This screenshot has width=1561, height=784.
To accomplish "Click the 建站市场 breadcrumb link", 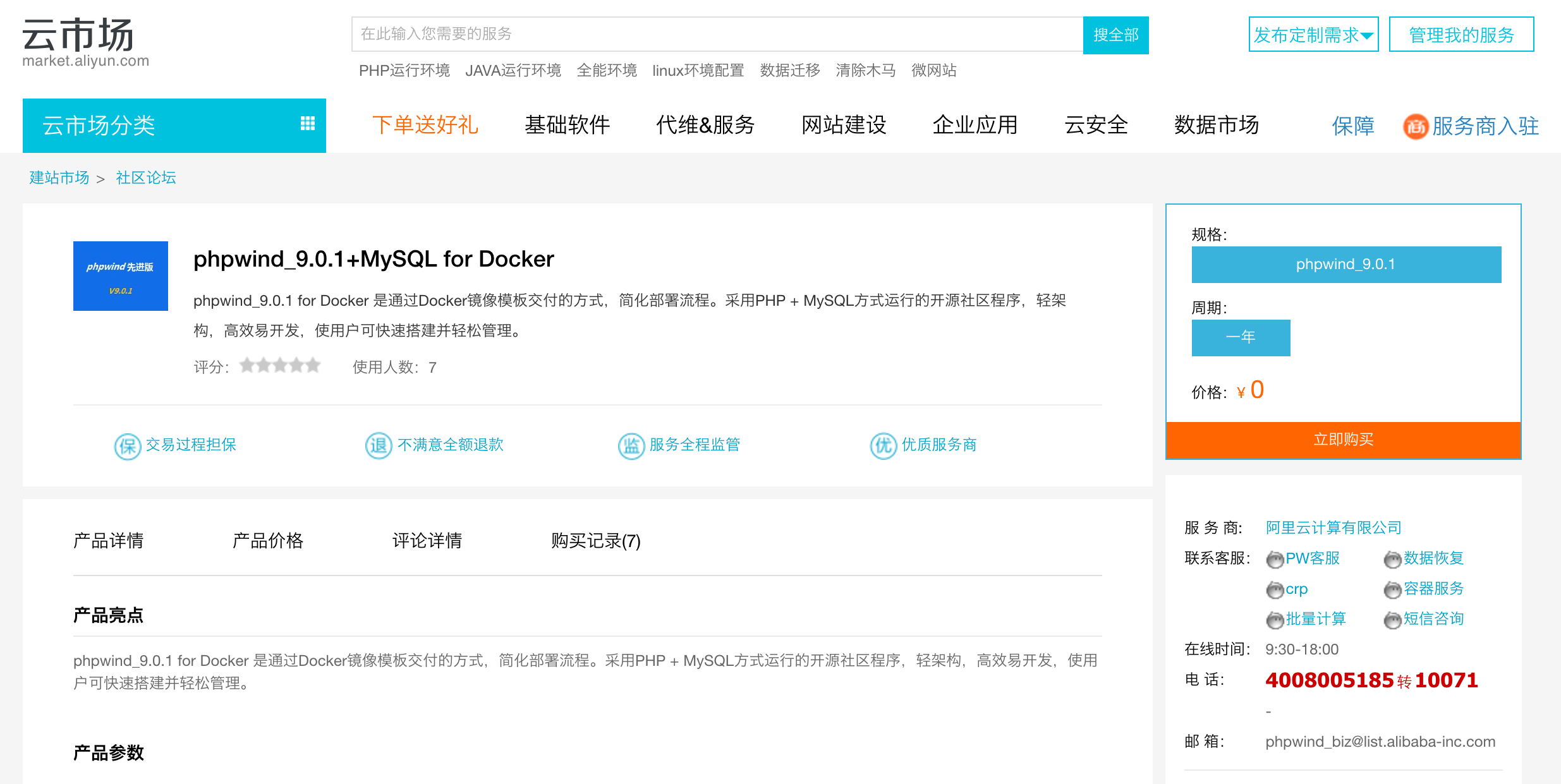I will tap(59, 178).
